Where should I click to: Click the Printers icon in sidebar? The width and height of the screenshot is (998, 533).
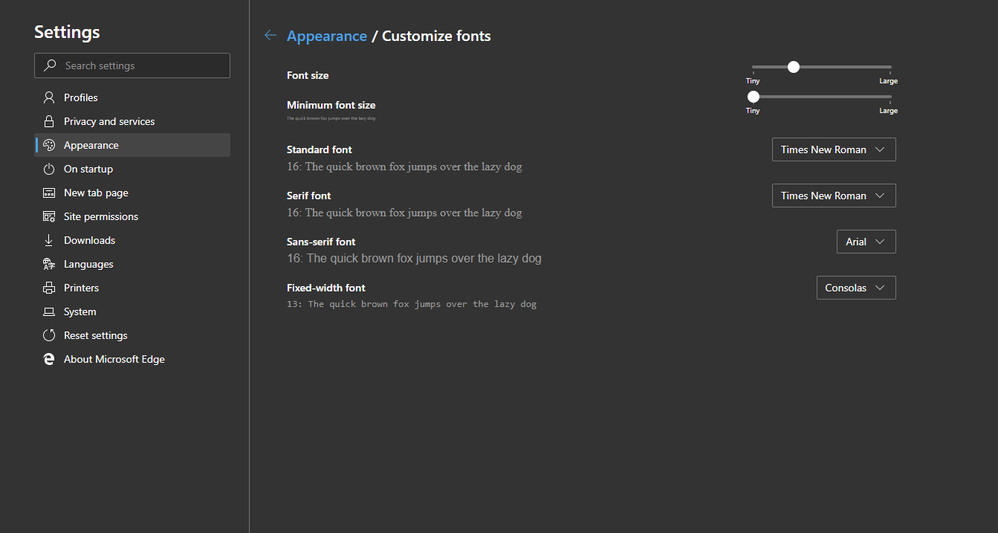point(48,288)
